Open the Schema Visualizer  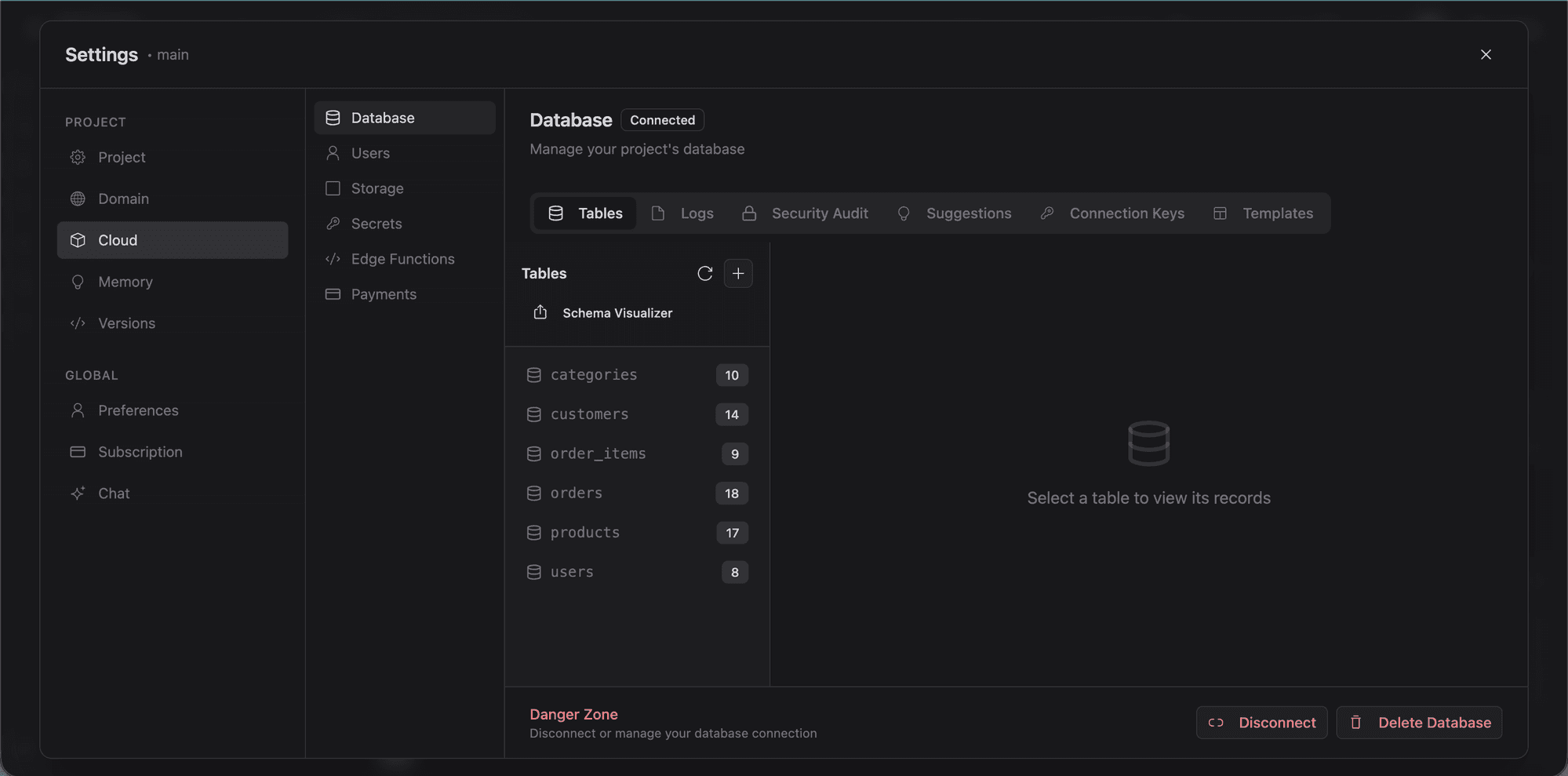[617, 313]
